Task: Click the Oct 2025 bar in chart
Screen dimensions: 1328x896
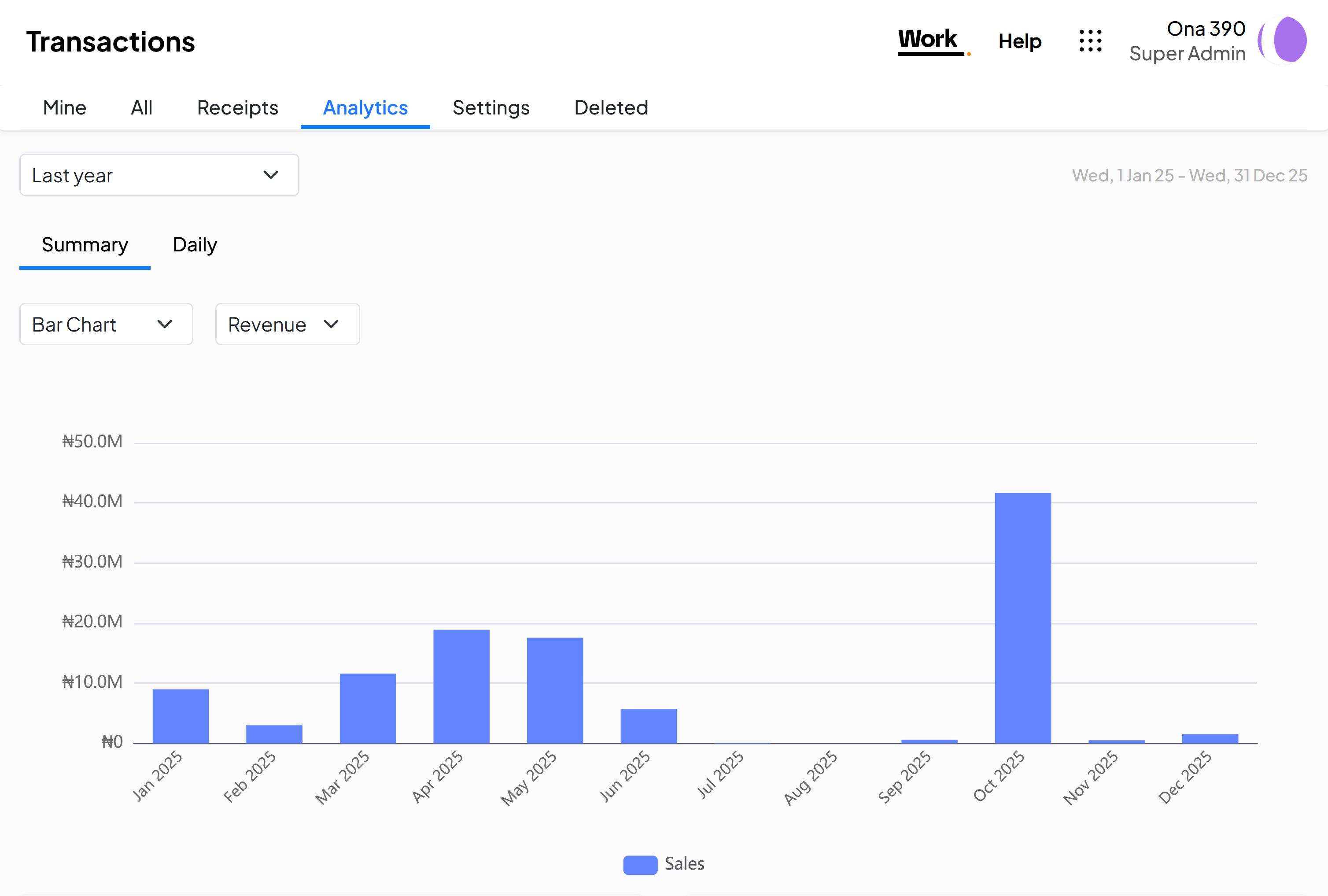Action: [x=1022, y=617]
